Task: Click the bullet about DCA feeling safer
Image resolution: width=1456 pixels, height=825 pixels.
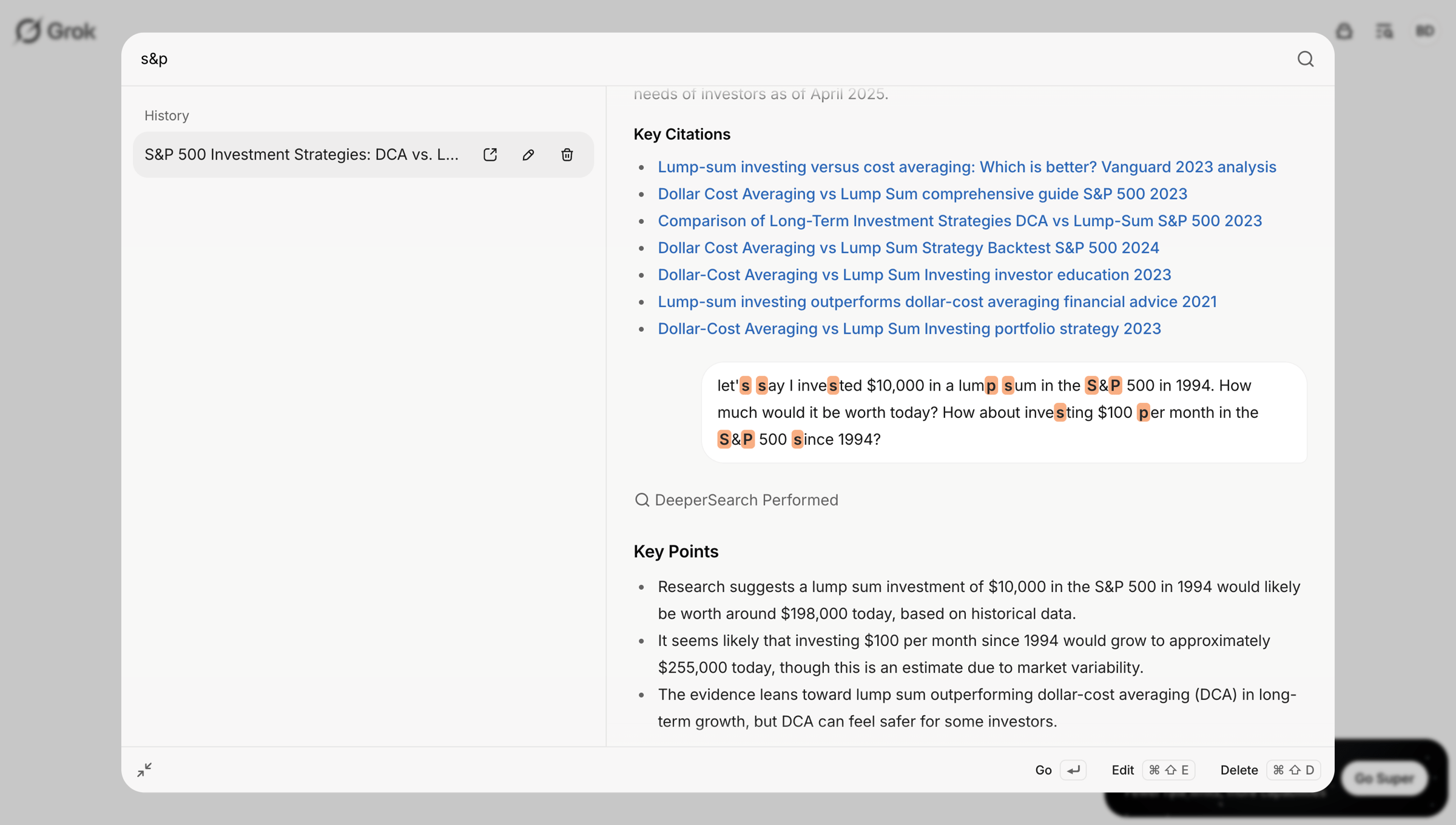Action: (x=977, y=708)
